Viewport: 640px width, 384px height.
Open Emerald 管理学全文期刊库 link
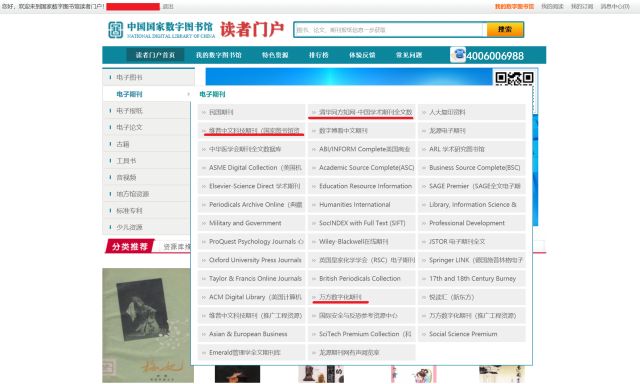pos(244,353)
